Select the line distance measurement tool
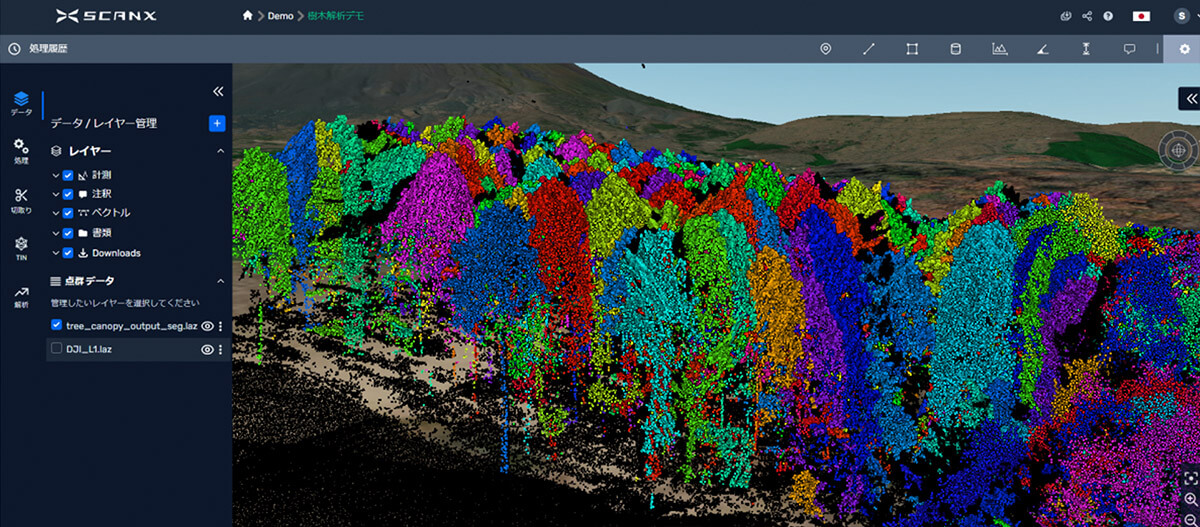The image size is (1200, 527). (x=869, y=49)
